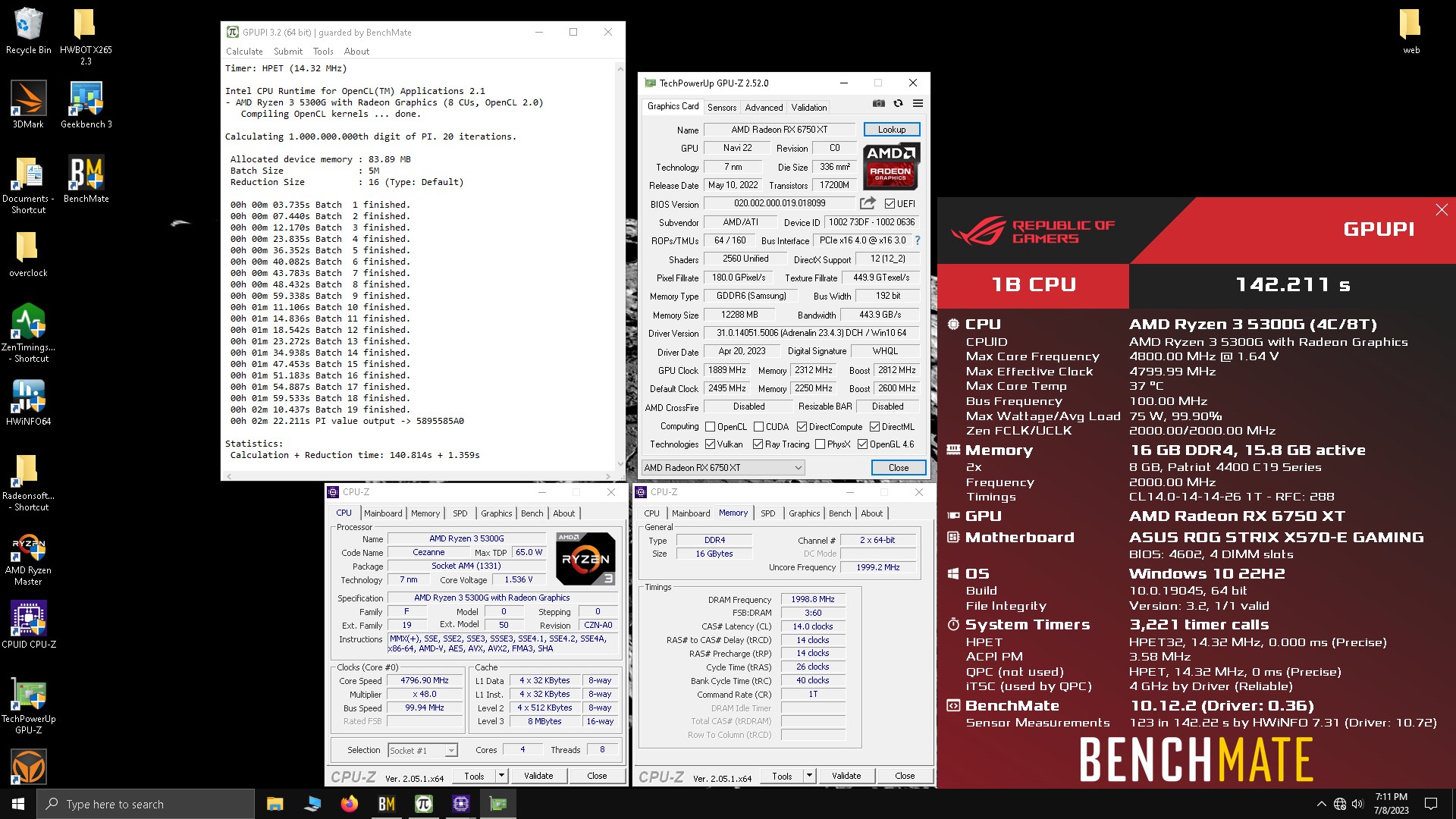
Task: Click the BenchMate taskbar icon
Action: pyautogui.click(x=387, y=804)
